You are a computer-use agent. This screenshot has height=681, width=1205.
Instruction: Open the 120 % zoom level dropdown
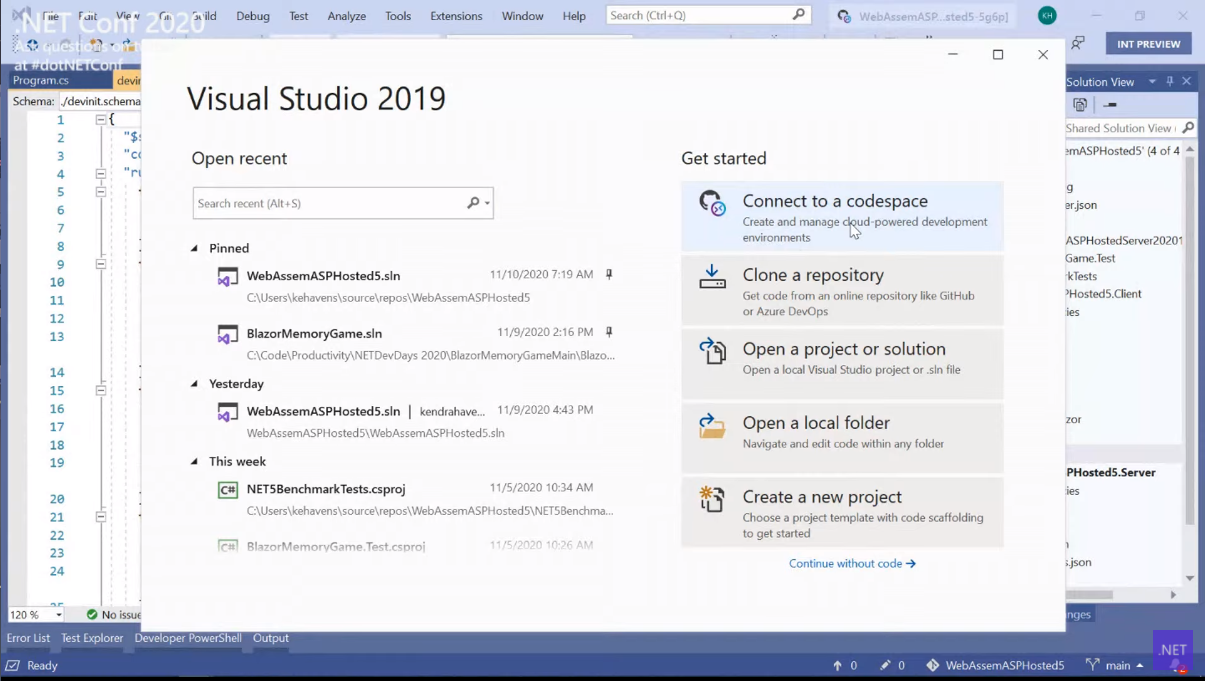58,615
